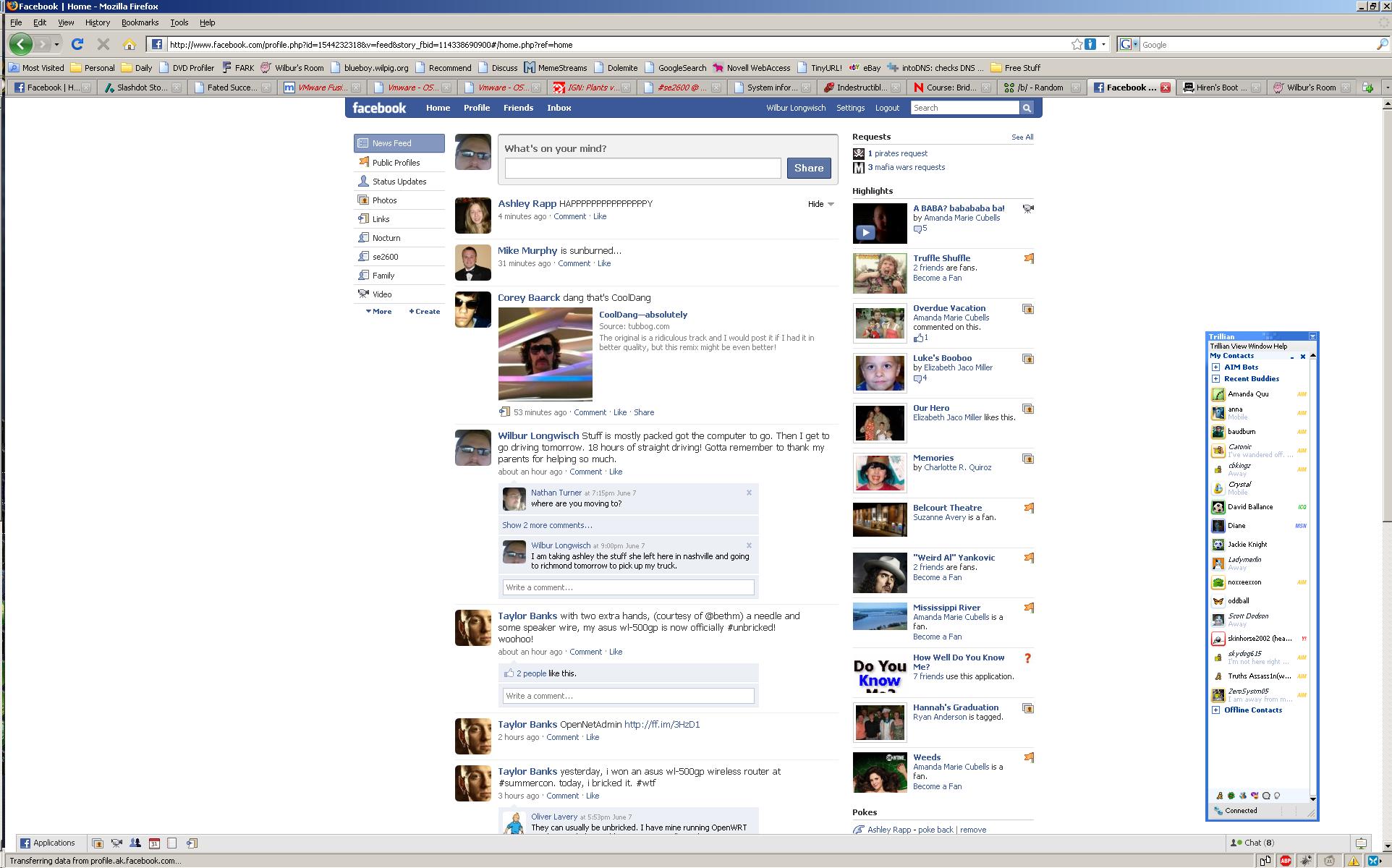Show 2 more comments link
The width and height of the screenshot is (1392, 868).
[547, 525]
